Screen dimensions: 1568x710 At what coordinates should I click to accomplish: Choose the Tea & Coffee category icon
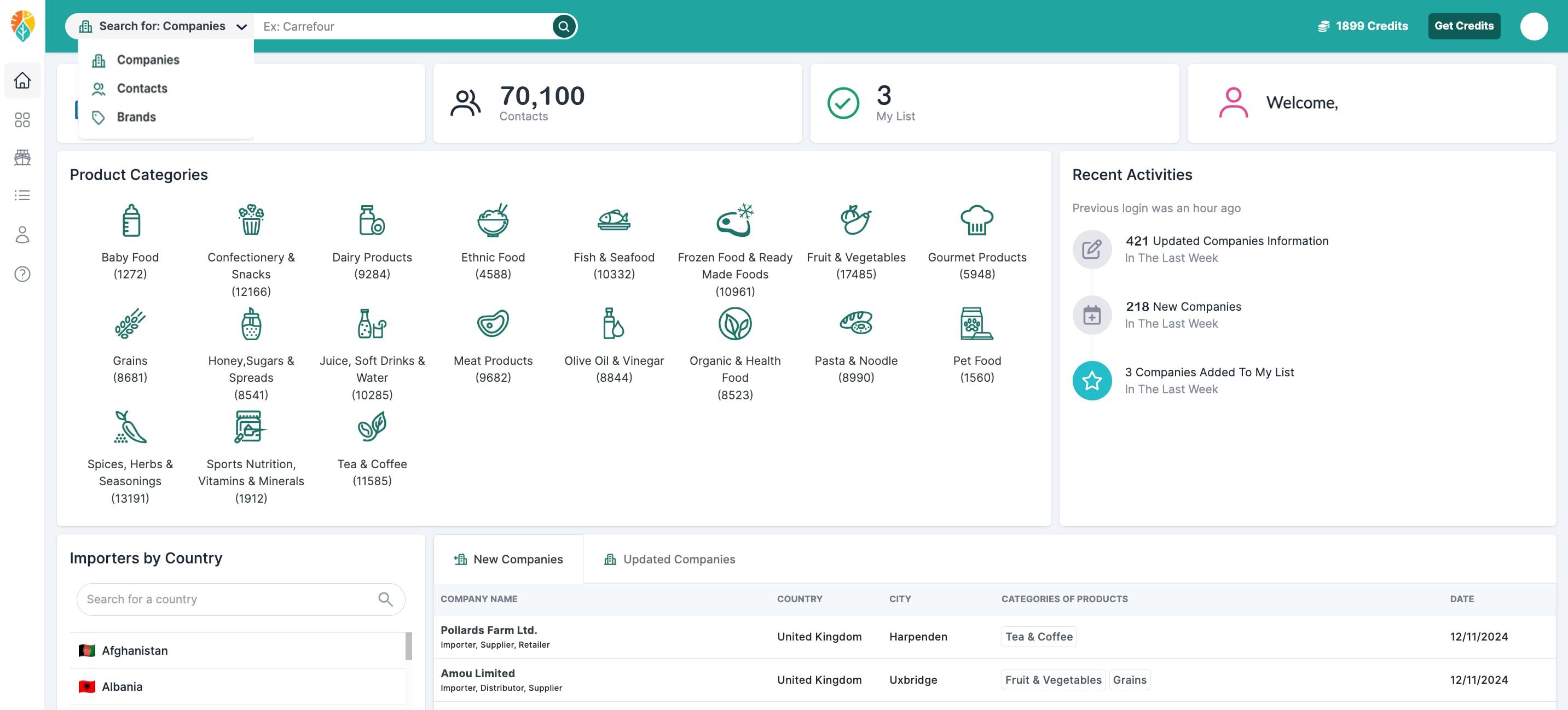[x=372, y=427]
